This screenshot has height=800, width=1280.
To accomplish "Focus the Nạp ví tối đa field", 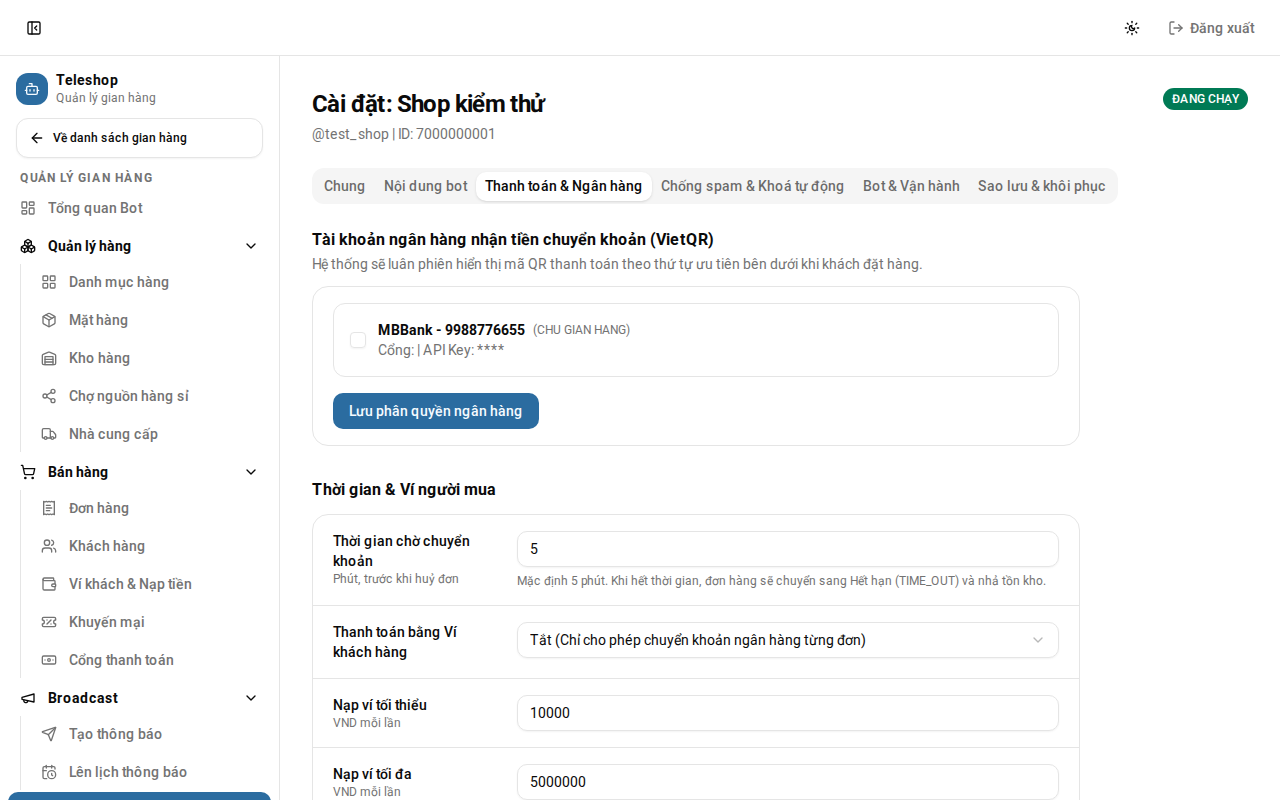I will click(x=787, y=782).
